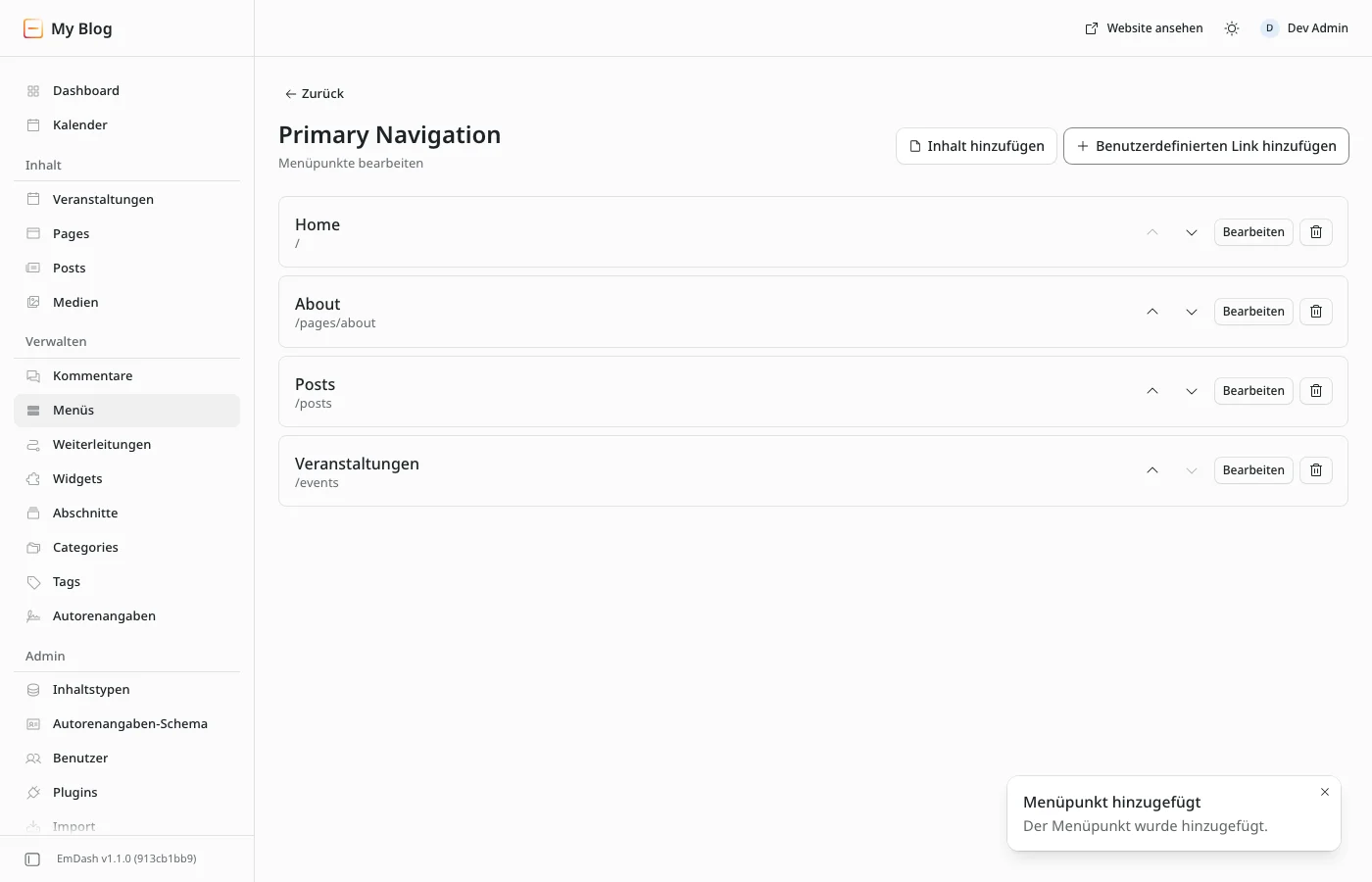Move the About item up
1372x882 pixels.
[1152, 312]
